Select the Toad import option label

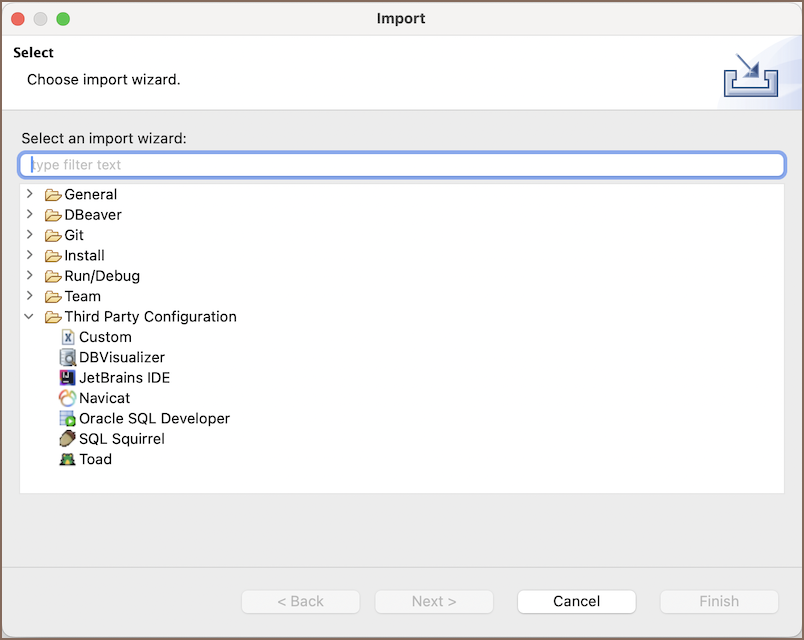click(95, 460)
